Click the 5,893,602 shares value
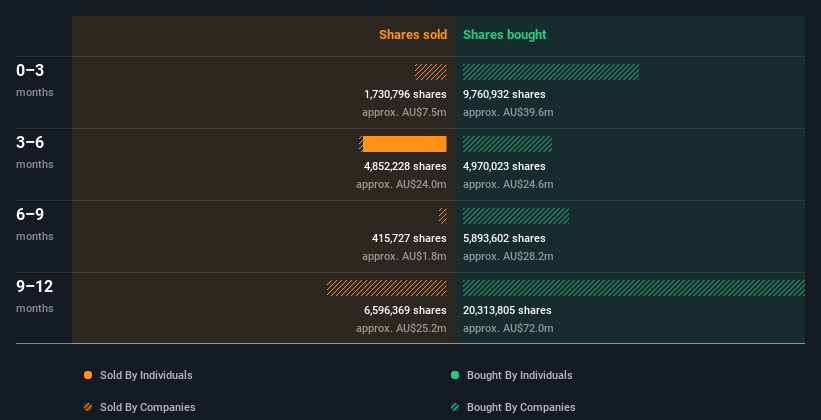Screen dimensions: 821x420 click(x=504, y=238)
